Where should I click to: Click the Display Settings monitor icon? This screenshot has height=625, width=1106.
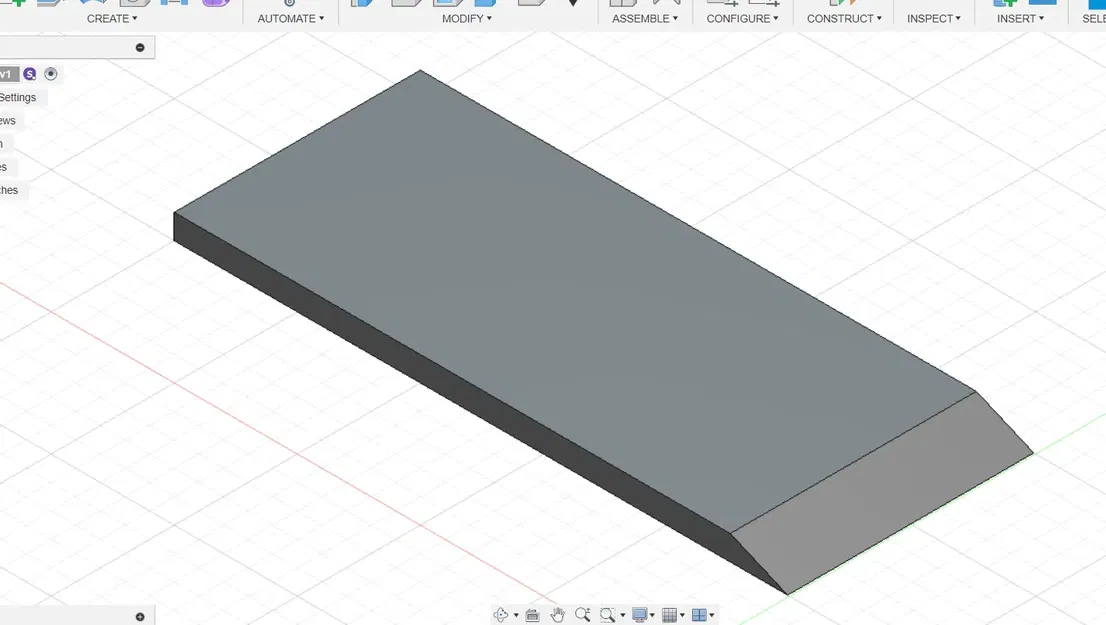point(639,613)
